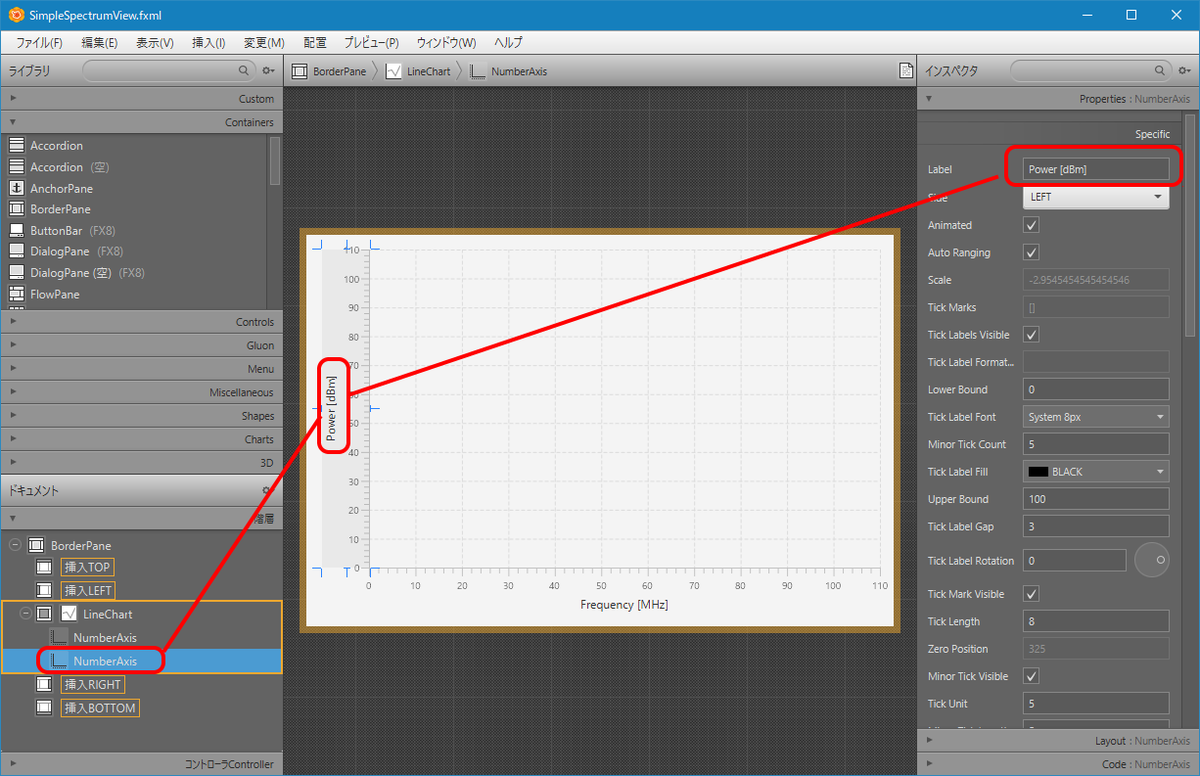Select the FlowPane library icon
The image size is (1200, 776).
[x=16, y=294]
